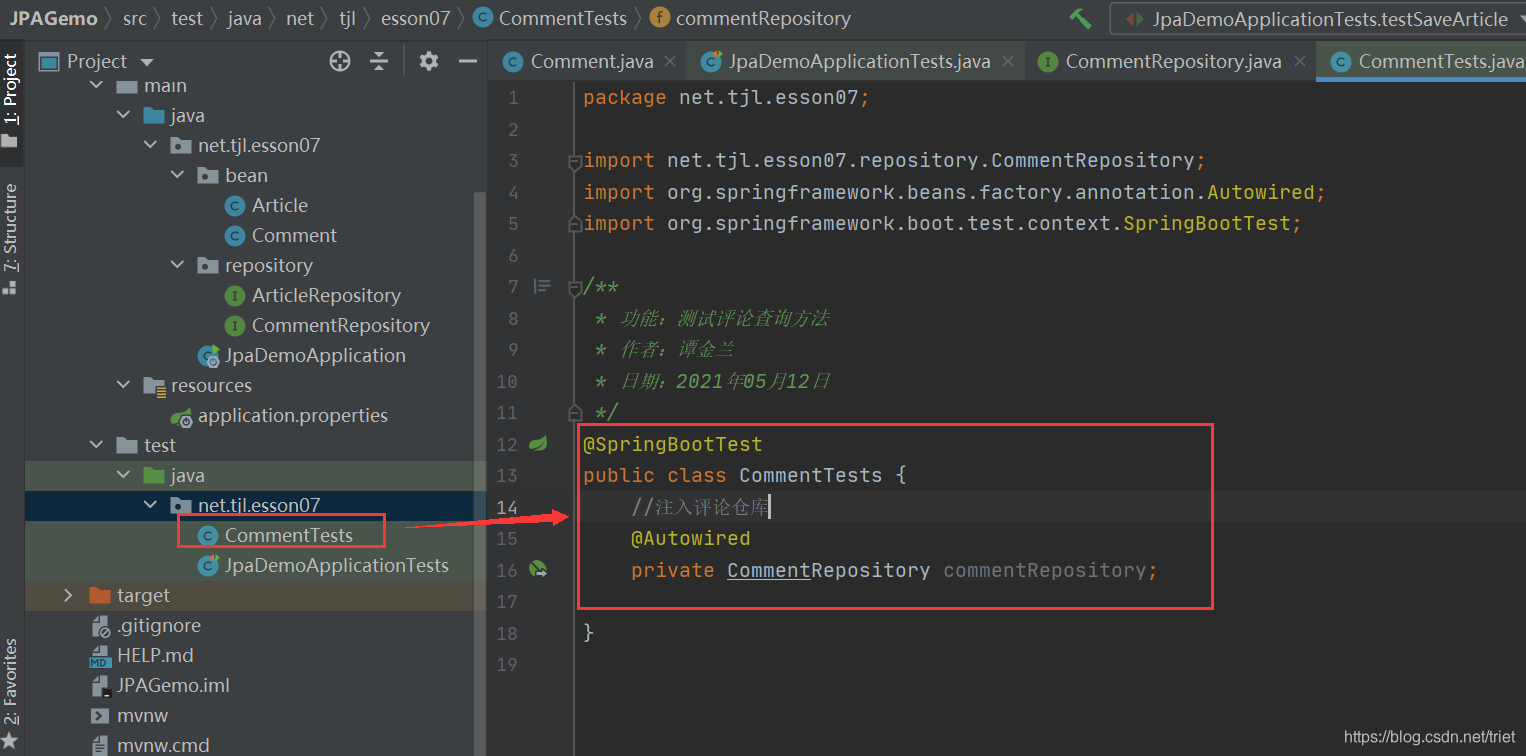The height and width of the screenshot is (756, 1526).
Task: Select mvnw file in tree
Action: pyautogui.click(x=142, y=715)
